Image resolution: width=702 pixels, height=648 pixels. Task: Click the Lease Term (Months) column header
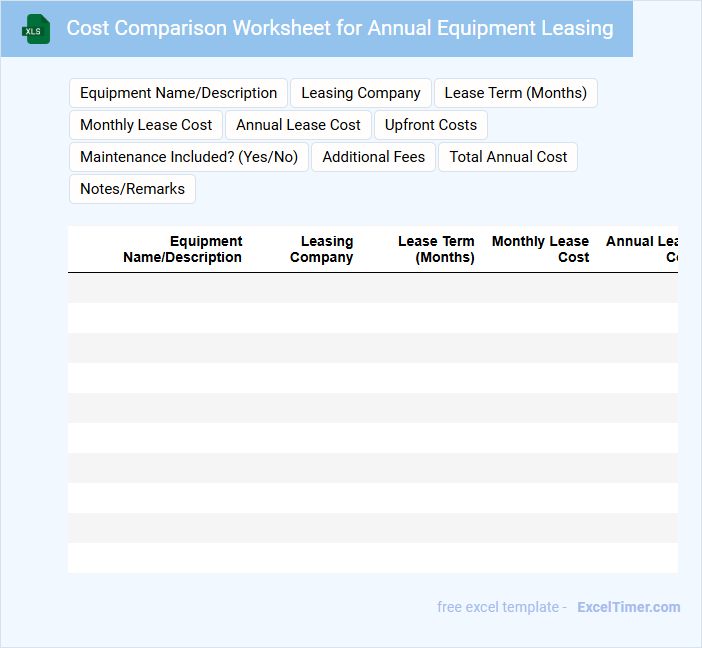point(436,249)
